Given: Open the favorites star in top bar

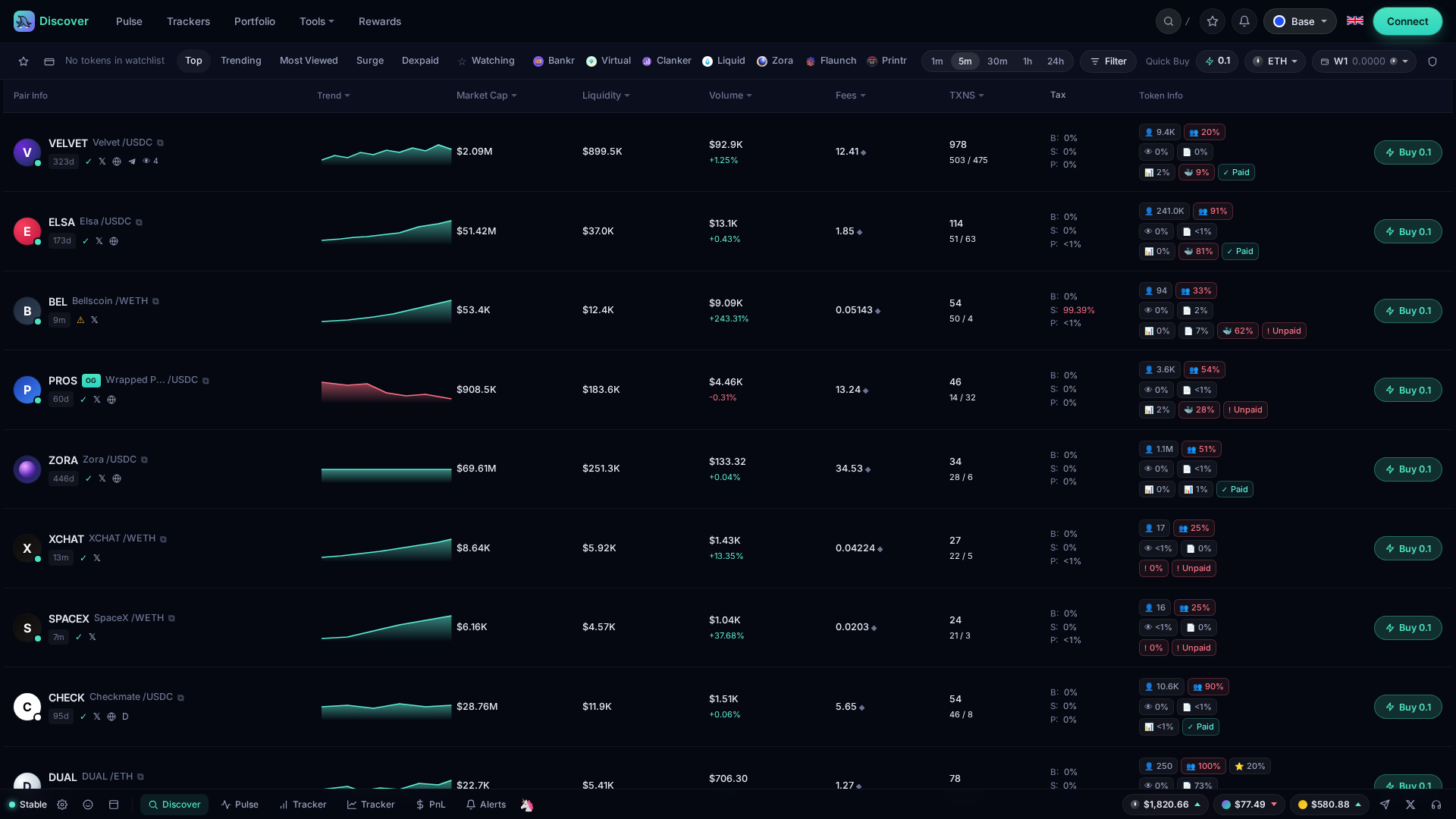Looking at the screenshot, I should coord(1213,21).
